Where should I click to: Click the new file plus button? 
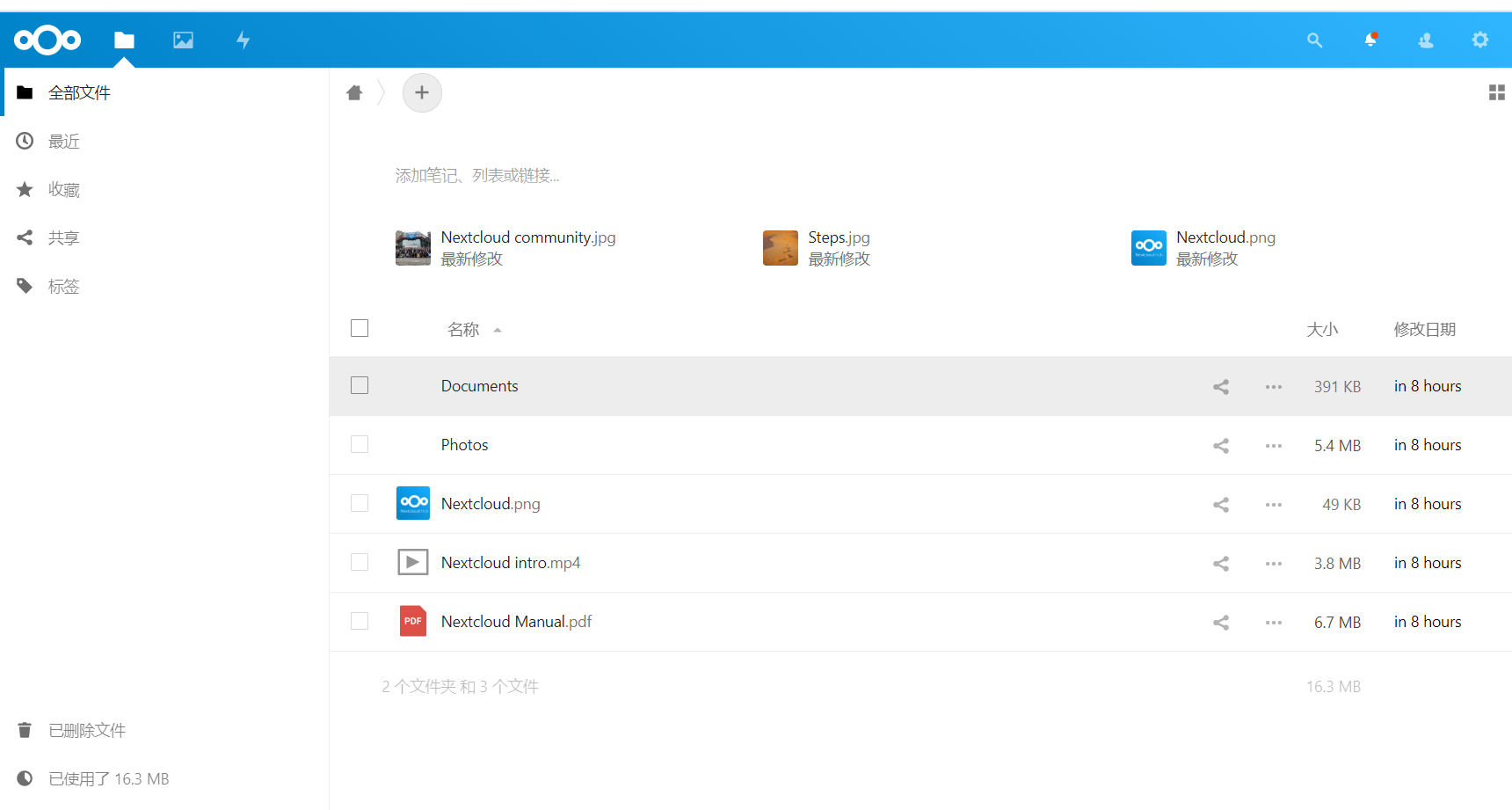pyautogui.click(x=422, y=92)
